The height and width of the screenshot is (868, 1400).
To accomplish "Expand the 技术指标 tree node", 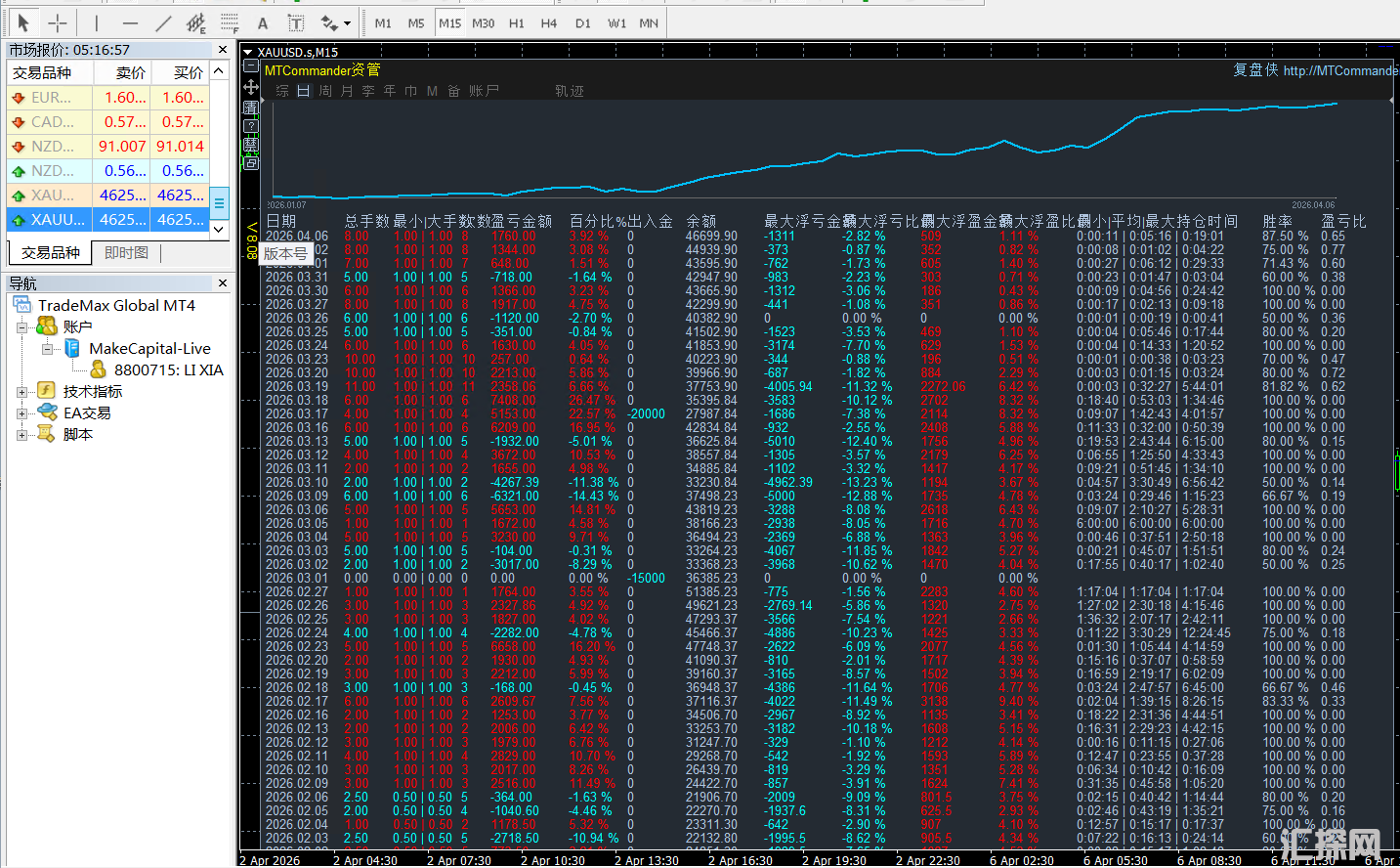I will click(21, 392).
